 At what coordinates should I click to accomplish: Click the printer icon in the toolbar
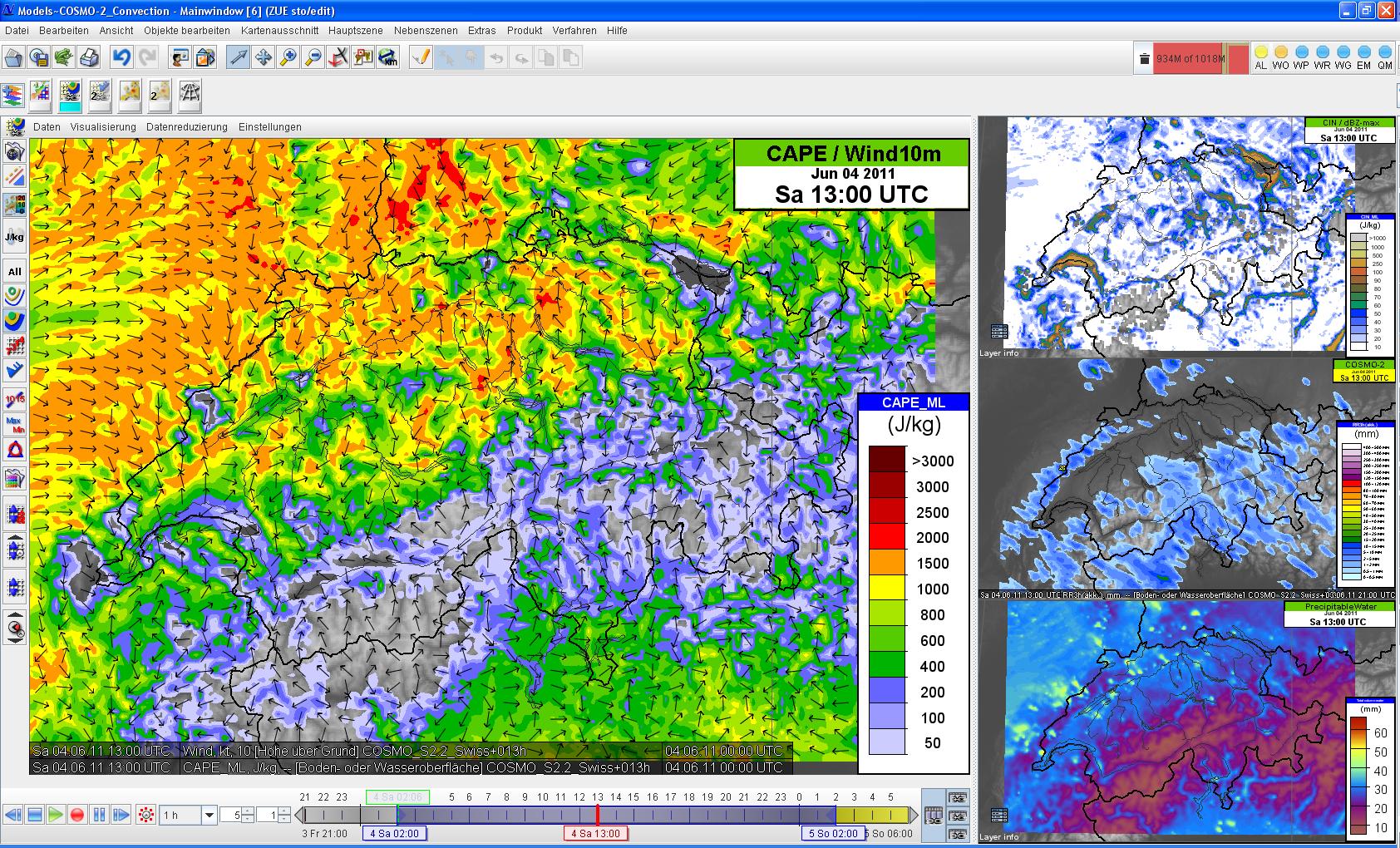[89, 58]
